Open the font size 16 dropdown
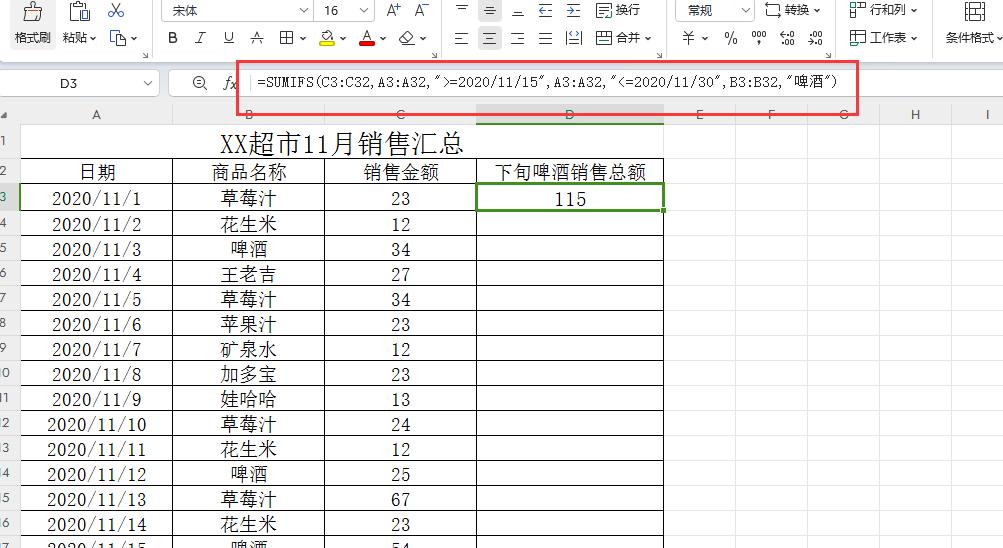This screenshot has width=1003, height=548. point(363,11)
